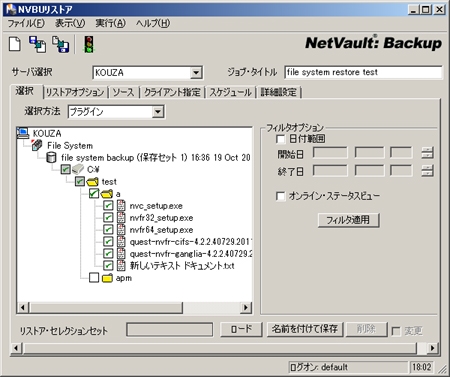Click the 18:02 time in status bar
The height and width of the screenshot is (377, 450).
[x=422, y=367]
